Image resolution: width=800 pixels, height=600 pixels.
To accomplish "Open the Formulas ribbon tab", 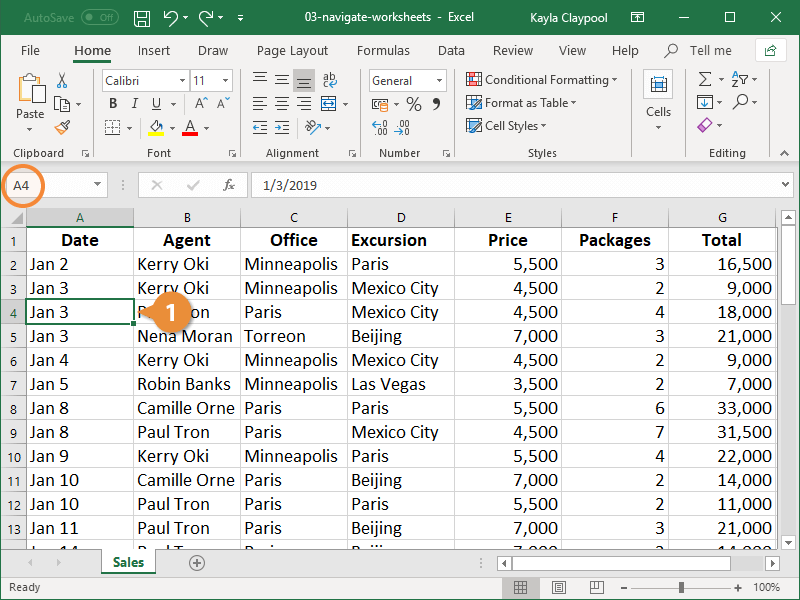I will 383,51.
